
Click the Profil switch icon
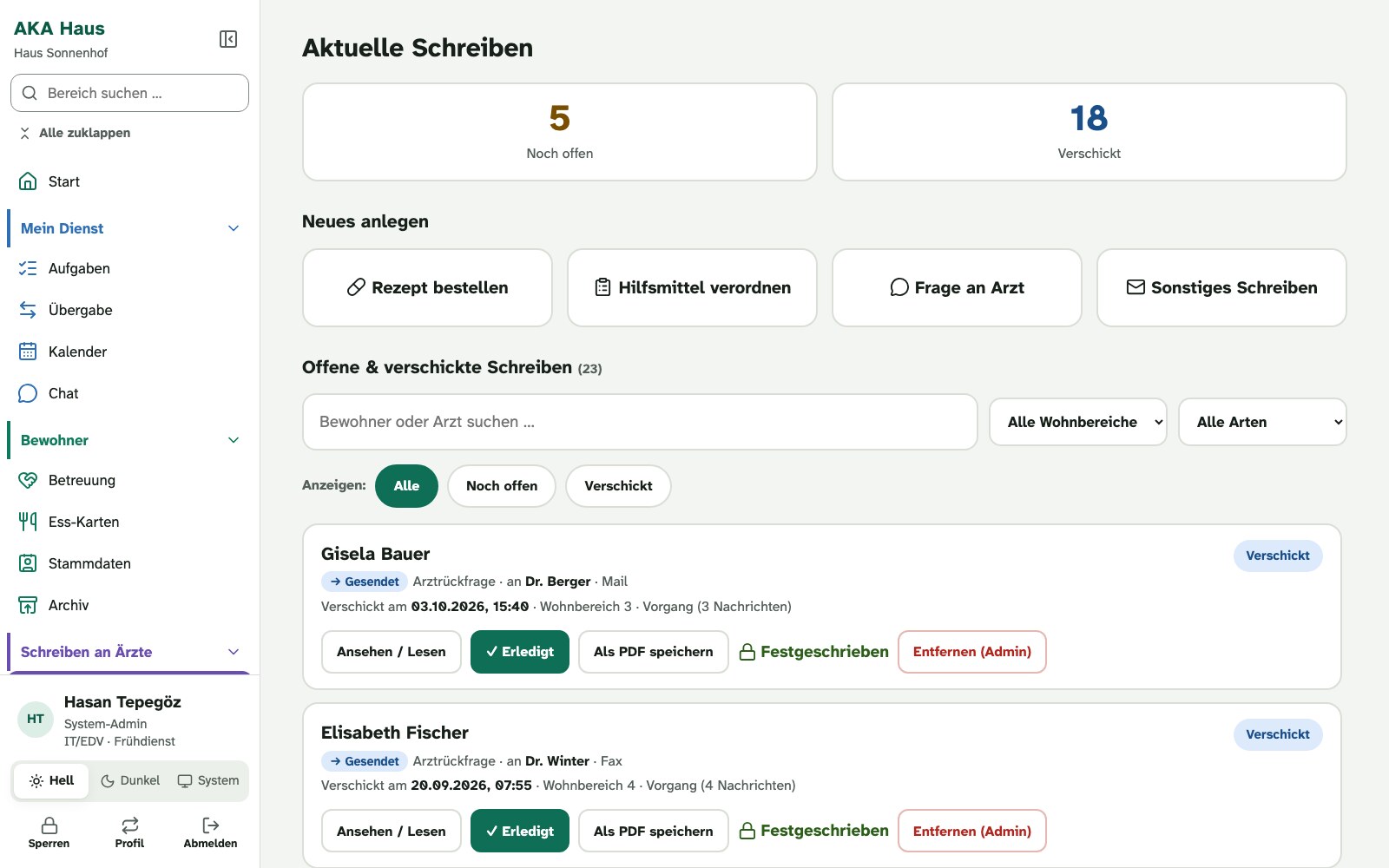click(130, 825)
